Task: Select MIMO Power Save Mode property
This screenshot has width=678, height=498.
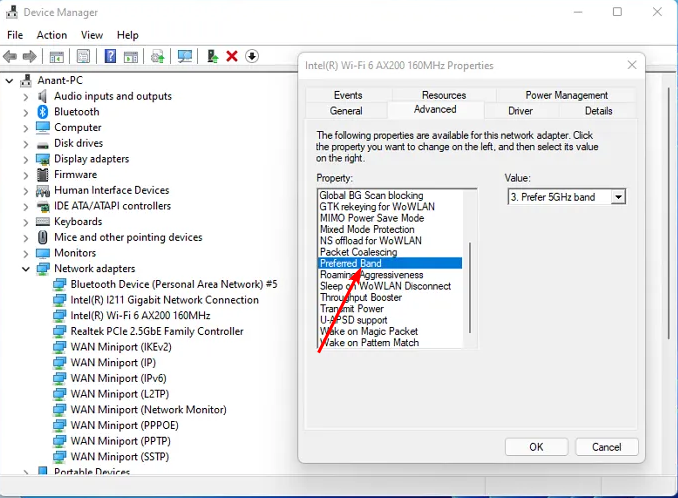Action: pos(372,218)
